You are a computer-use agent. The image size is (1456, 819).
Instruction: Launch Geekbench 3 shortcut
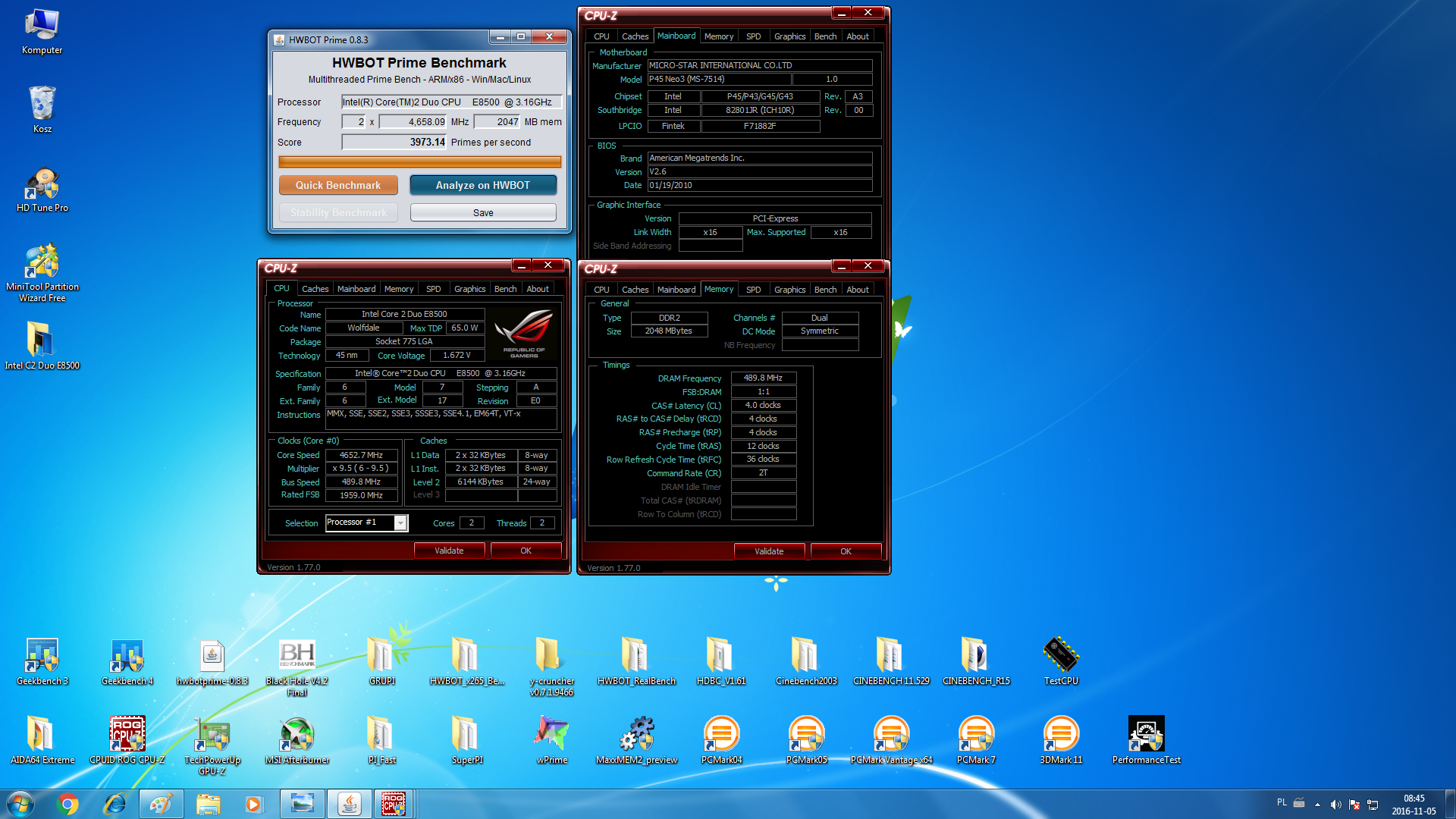pos(42,662)
